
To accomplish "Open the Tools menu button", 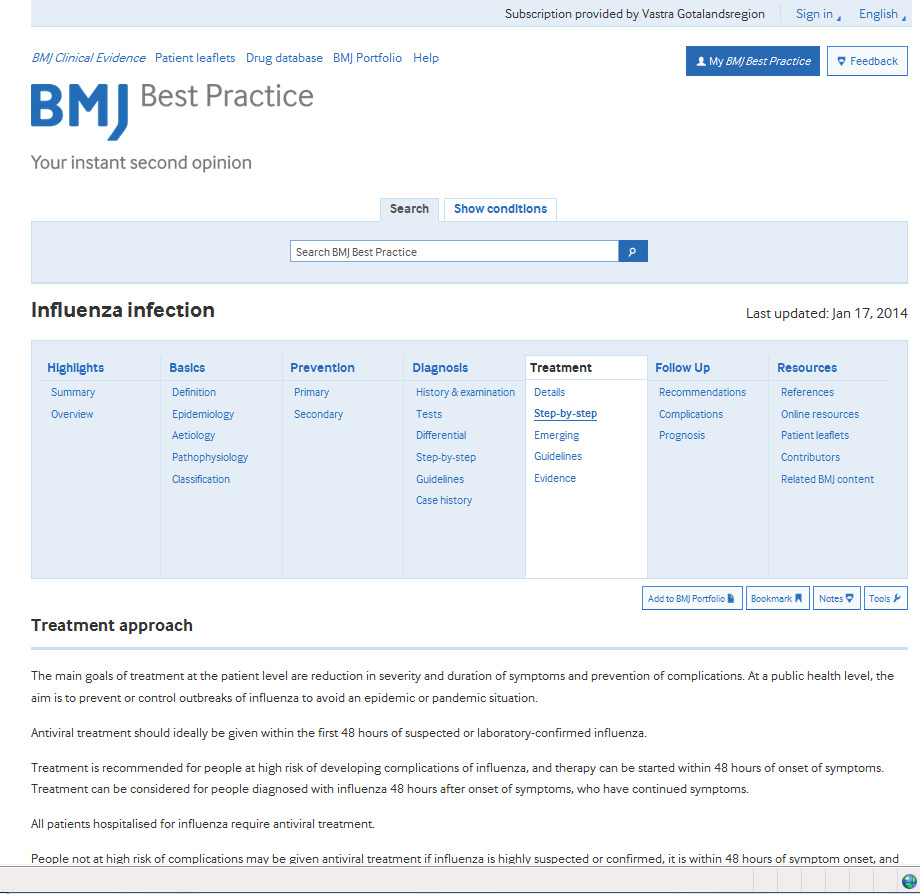I will click(885, 598).
